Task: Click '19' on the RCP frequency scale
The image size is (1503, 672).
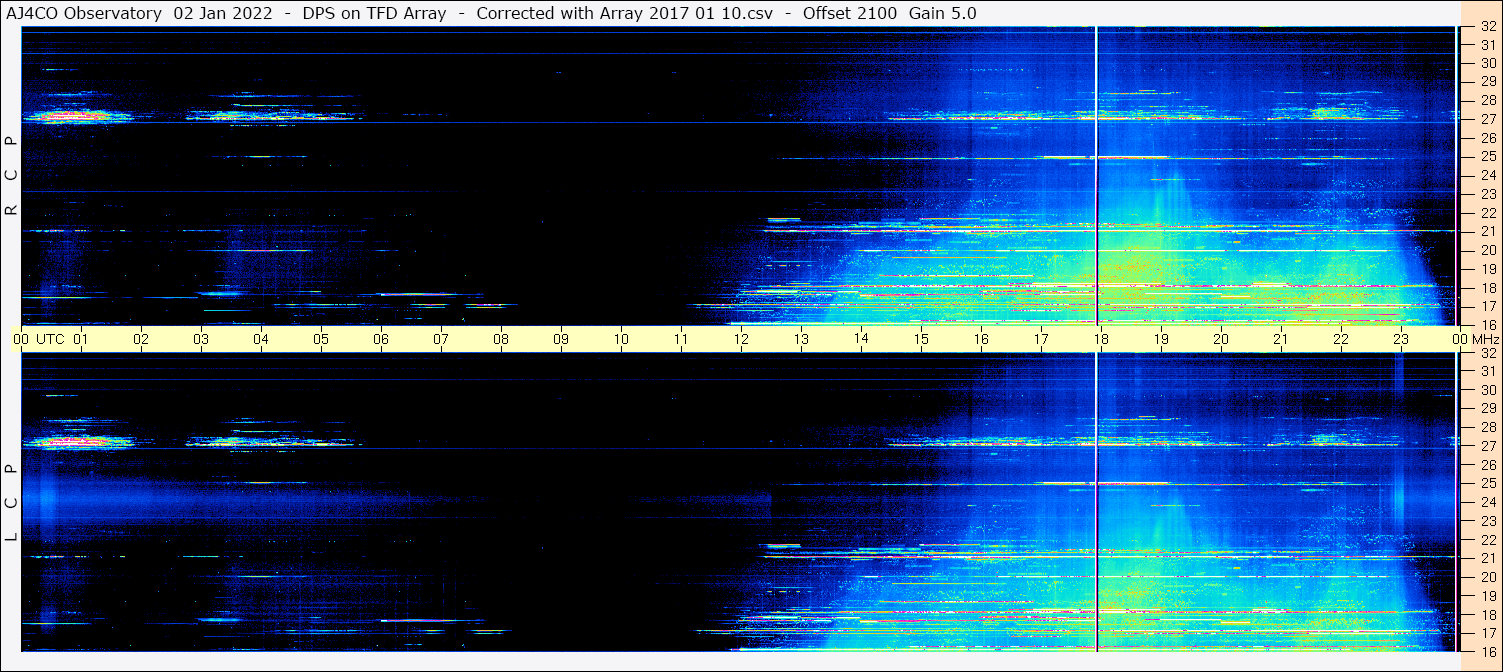Action: 1488,268
